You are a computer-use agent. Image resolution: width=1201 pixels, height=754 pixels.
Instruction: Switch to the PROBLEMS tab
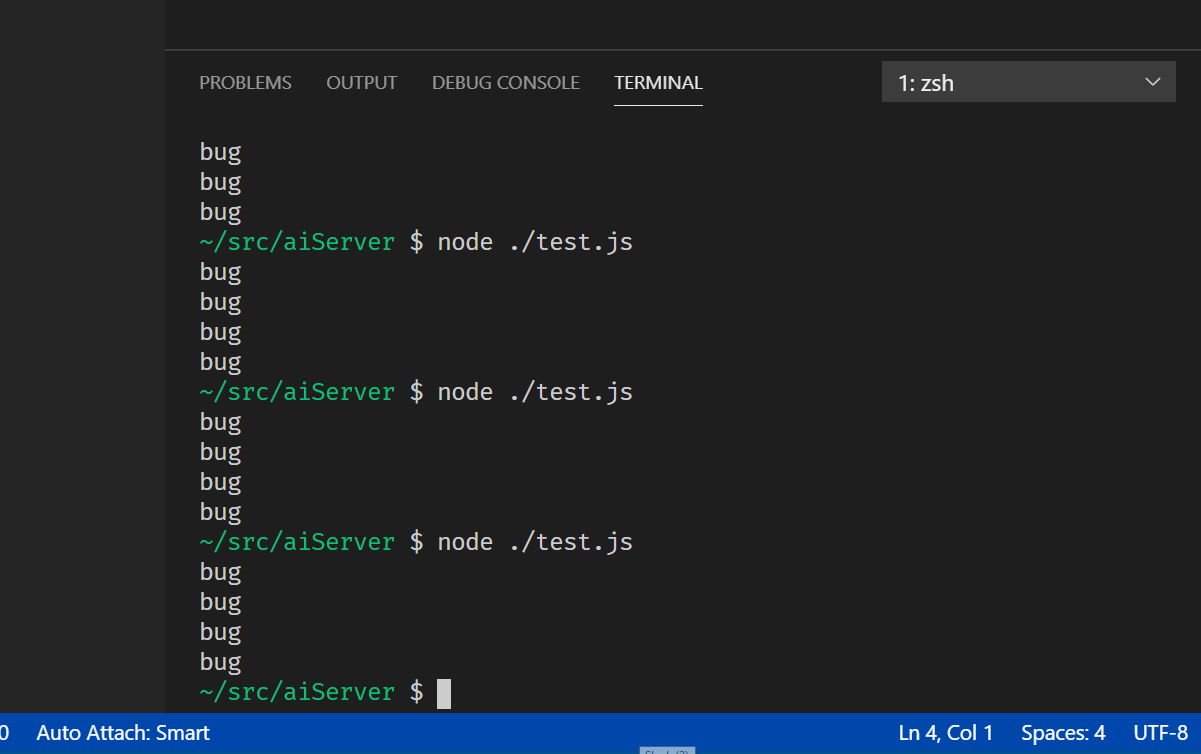(245, 82)
